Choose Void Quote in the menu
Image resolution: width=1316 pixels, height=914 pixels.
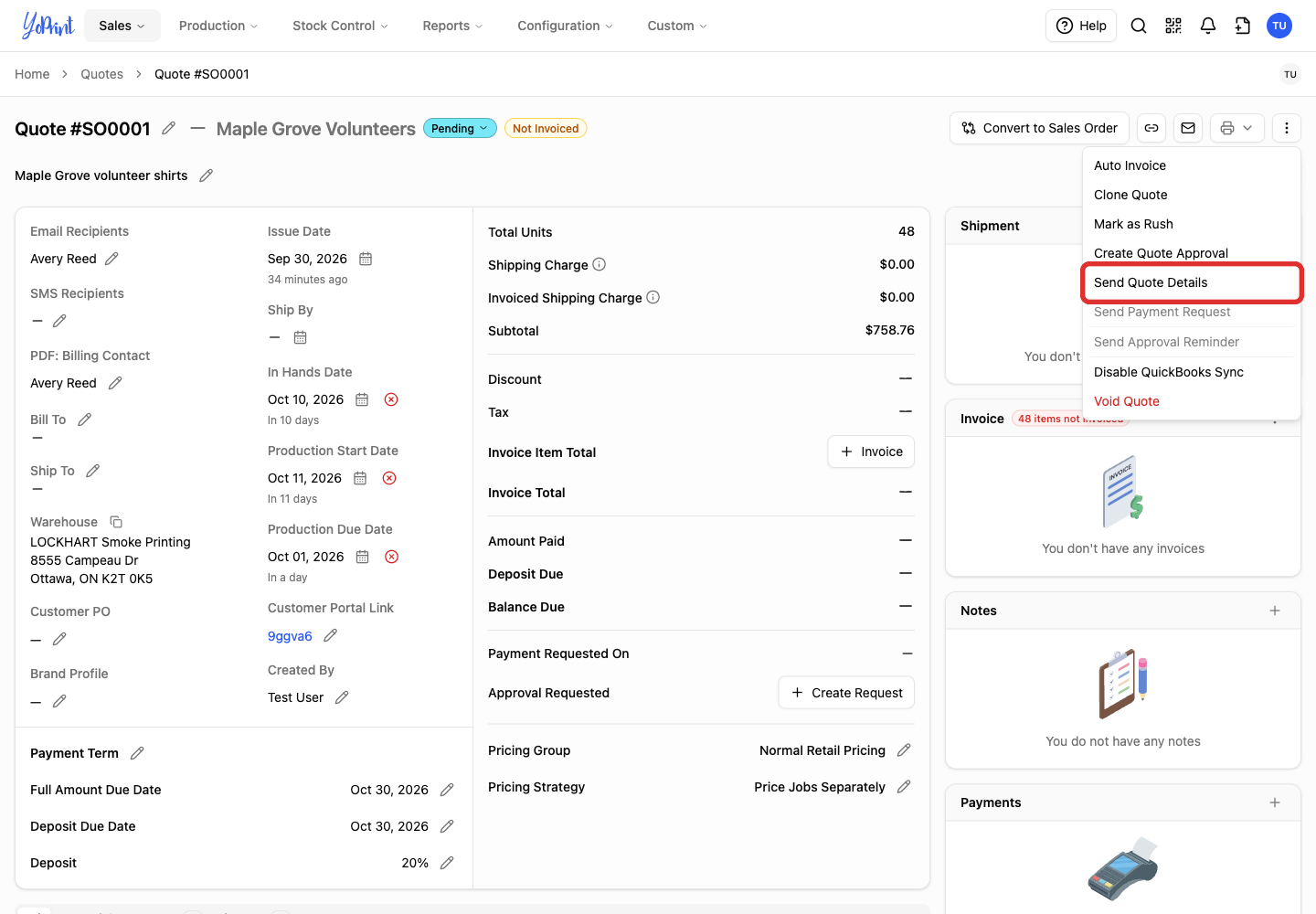pyautogui.click(x=1192, y=401)
